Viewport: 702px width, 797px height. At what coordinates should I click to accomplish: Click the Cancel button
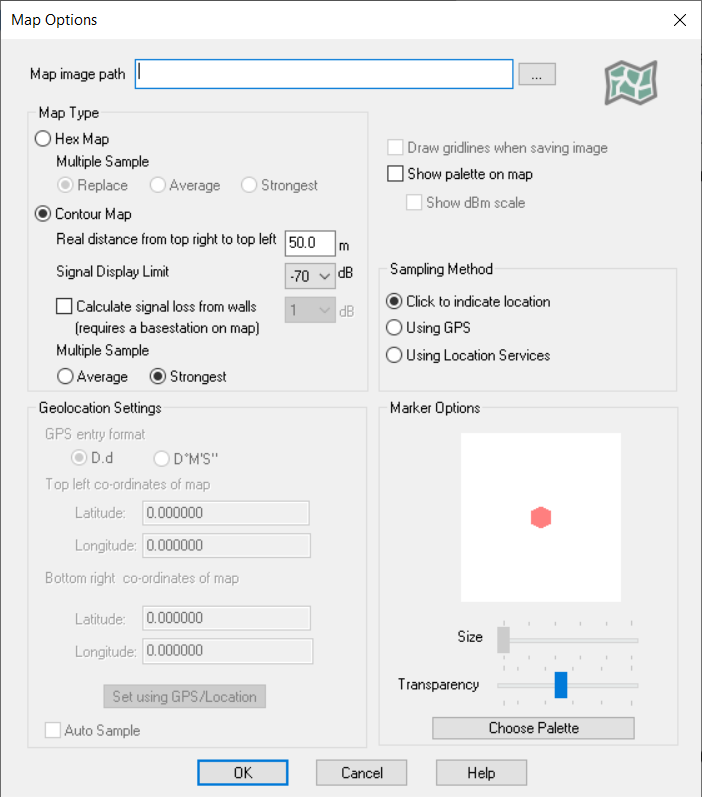point(361,773)
